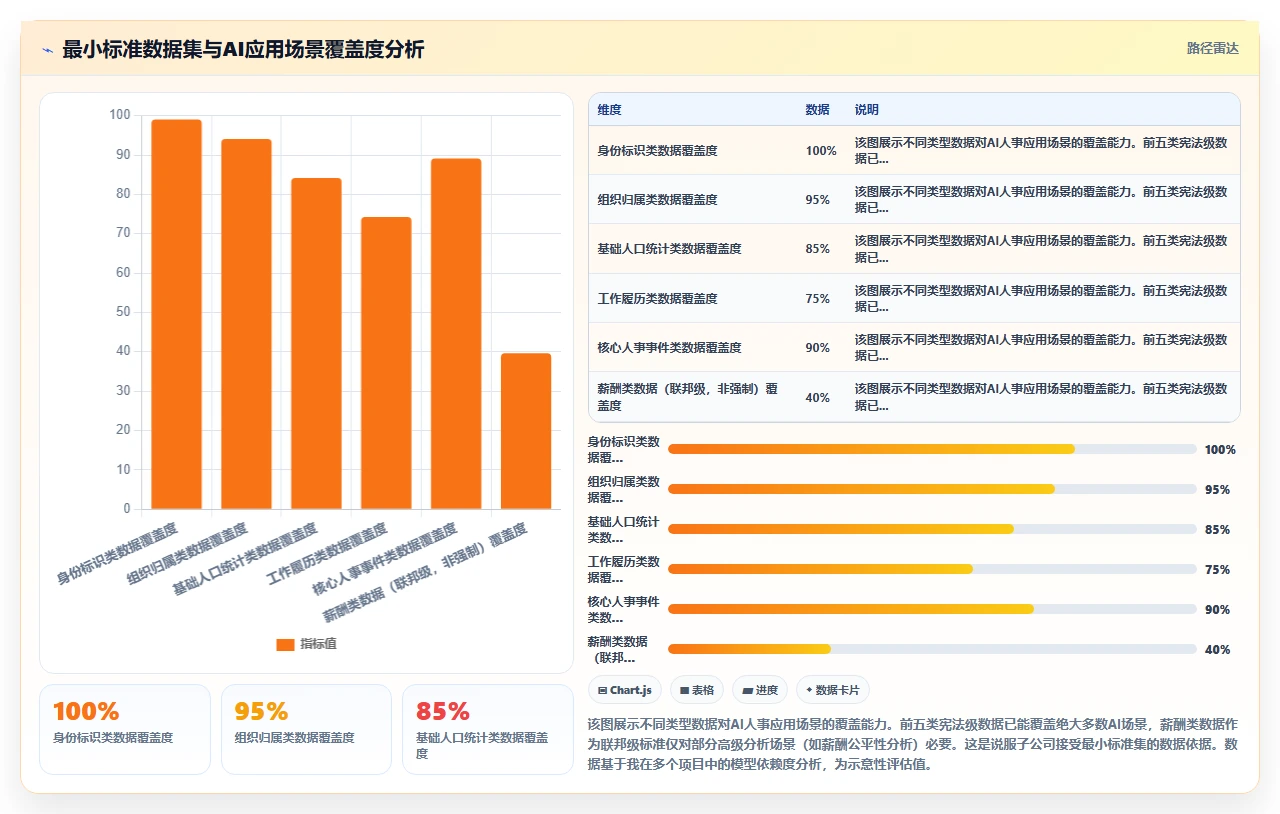
Task: Click the dashboard title 最小标准数据集与AI应用场景覆盖度分析
Action: tap(243, 50)
